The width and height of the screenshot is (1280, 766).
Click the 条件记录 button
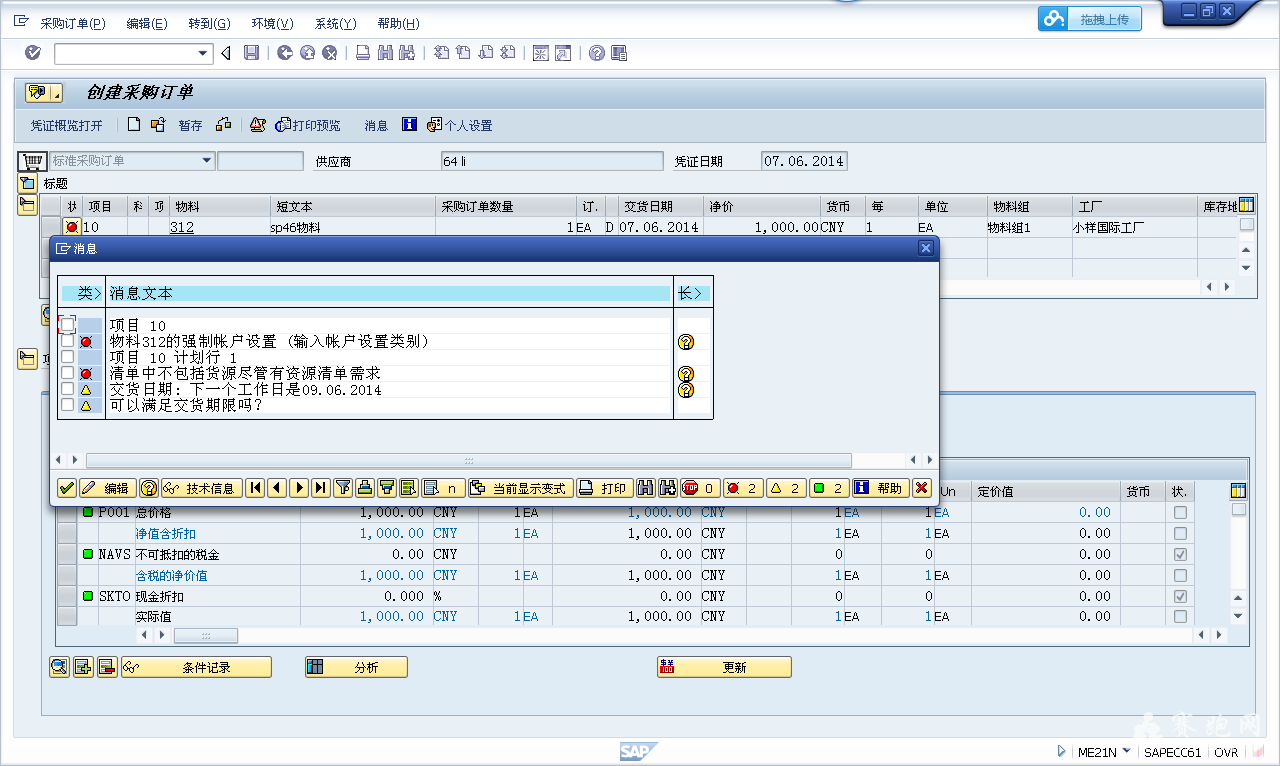click(x=196, y=667)
